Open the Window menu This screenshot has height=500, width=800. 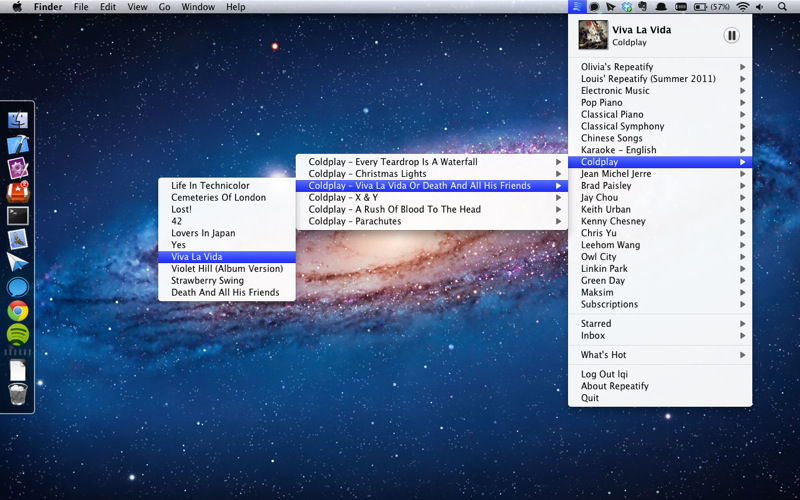click(198, 7)
